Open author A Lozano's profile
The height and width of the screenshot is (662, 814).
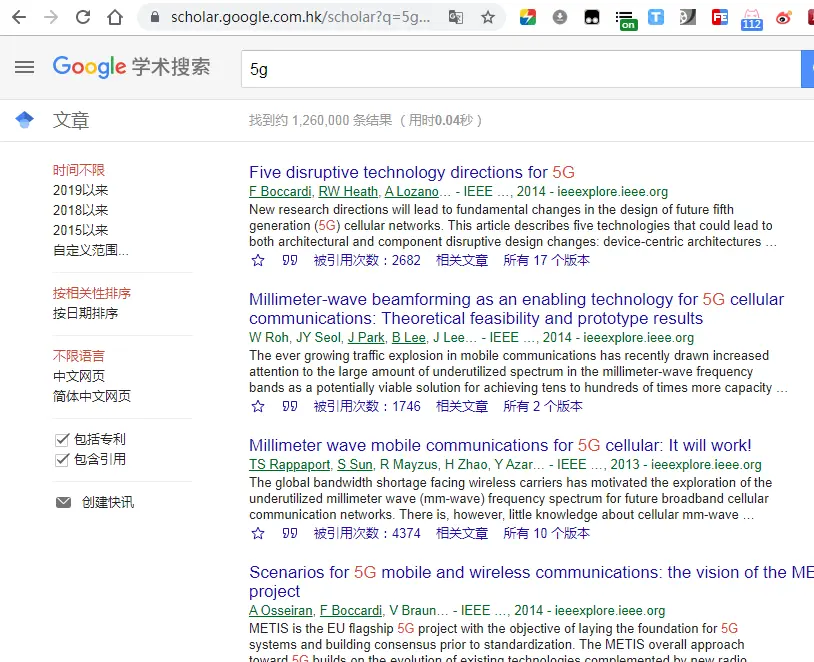point(412,192)
